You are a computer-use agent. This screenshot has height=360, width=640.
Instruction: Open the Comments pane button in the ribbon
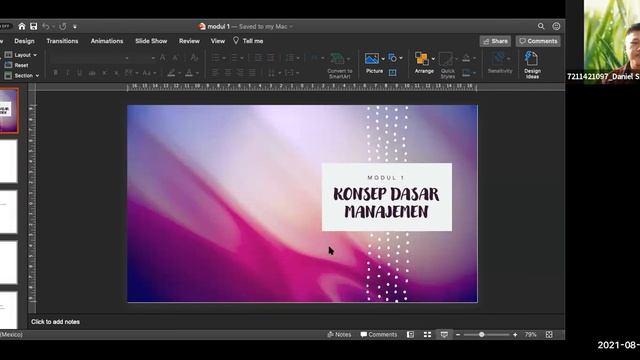coord(538,41)
